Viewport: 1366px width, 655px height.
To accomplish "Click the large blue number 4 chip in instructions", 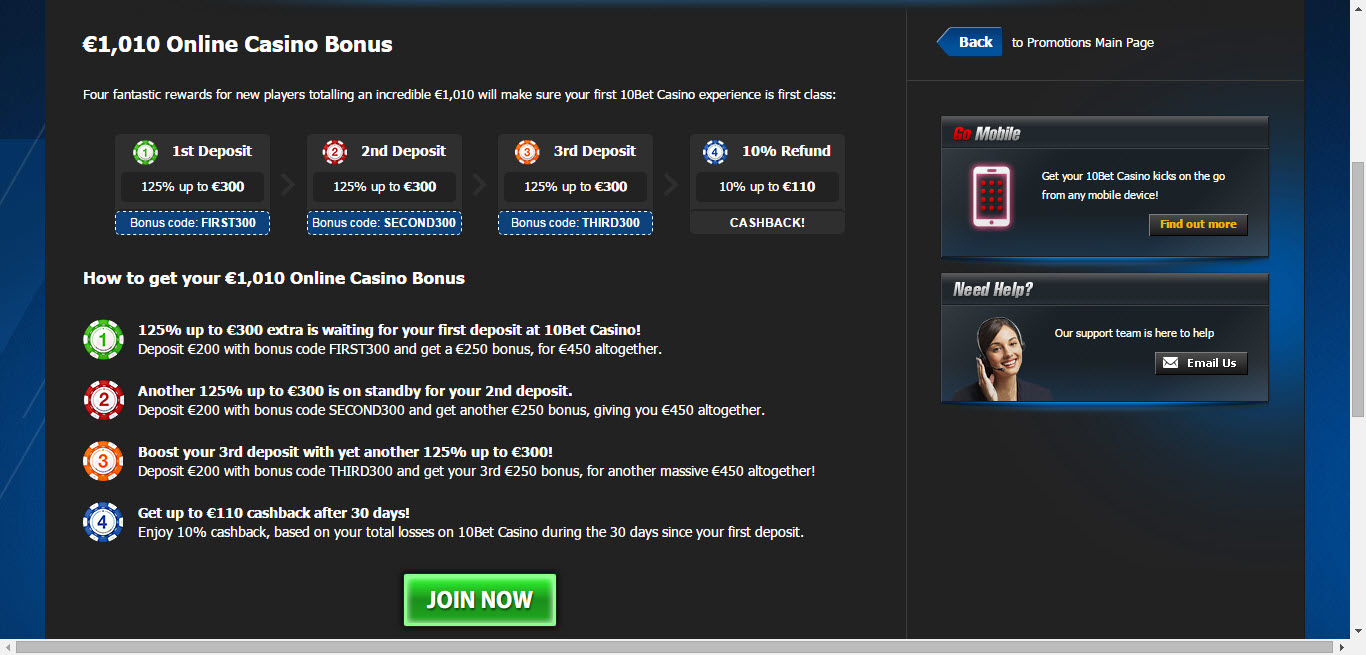I will [x=103, y=522].
